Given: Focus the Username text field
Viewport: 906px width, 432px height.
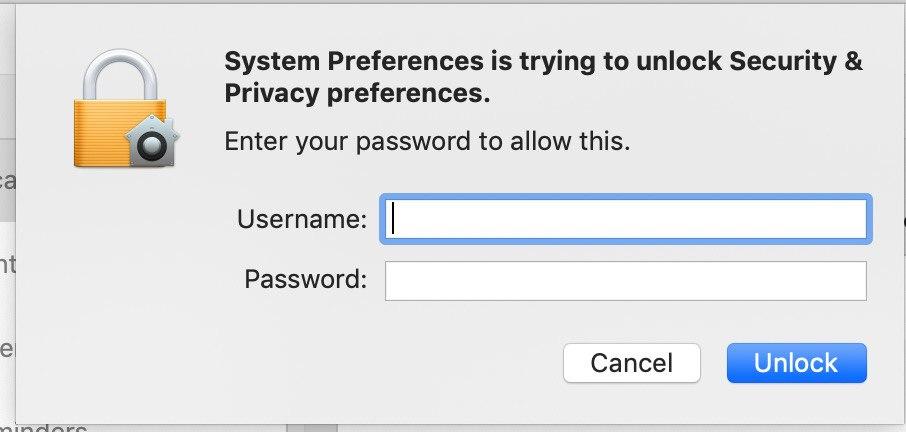Looking at the screenshot, I should tap(625, 219).
